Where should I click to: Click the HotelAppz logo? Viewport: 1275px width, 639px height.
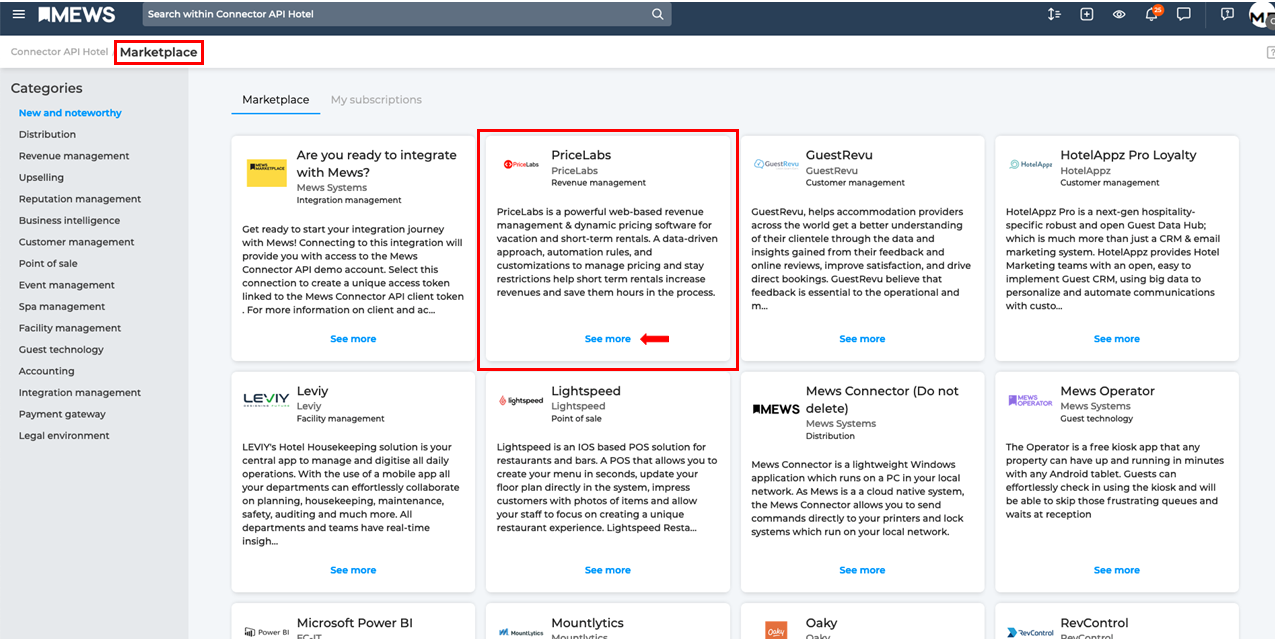pos(1030,164)
